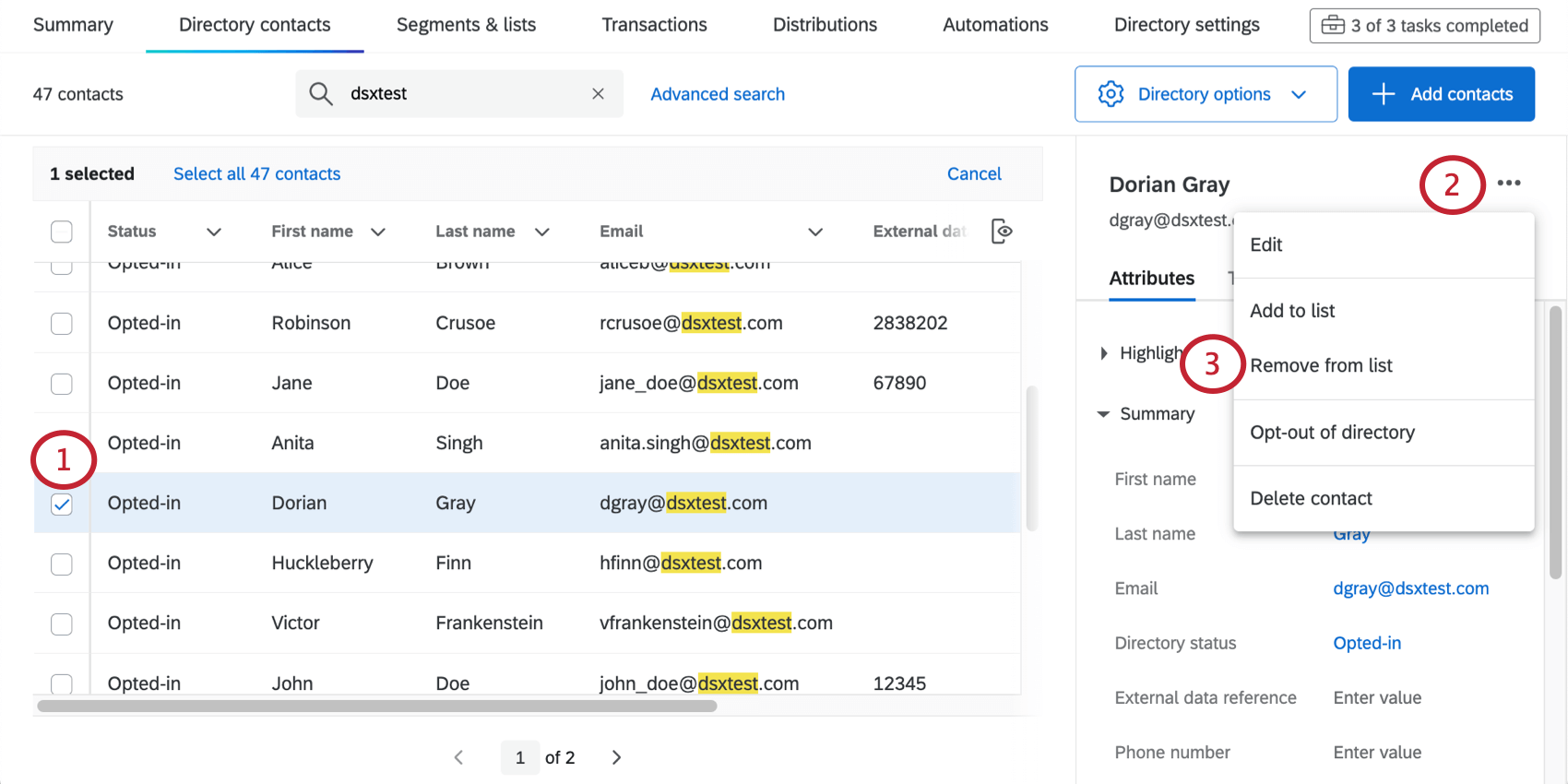Open the Status column sort dropdown
The image size is (1568, 784).
214,232
